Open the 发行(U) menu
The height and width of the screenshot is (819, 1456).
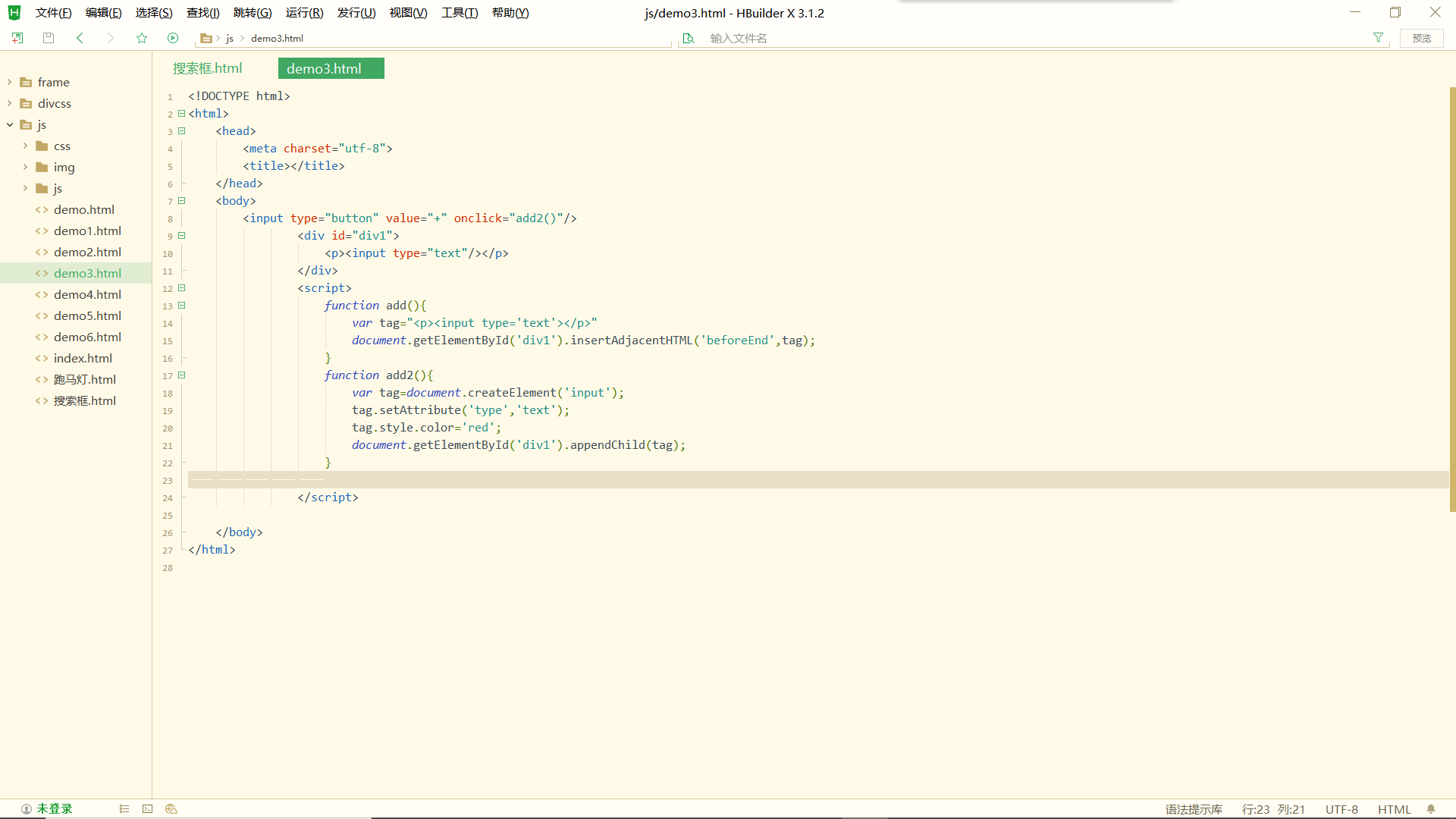pos(356,13)
